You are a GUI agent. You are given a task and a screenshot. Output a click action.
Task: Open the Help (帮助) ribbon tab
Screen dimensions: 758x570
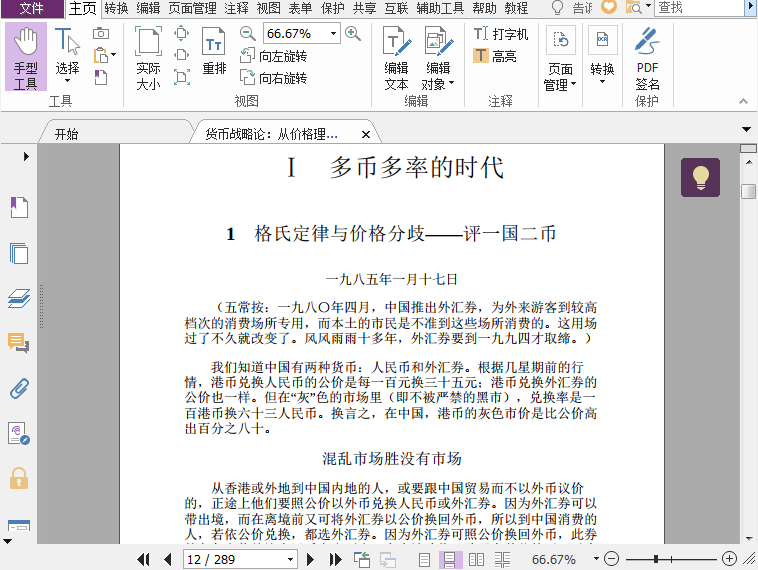[484, 8]
